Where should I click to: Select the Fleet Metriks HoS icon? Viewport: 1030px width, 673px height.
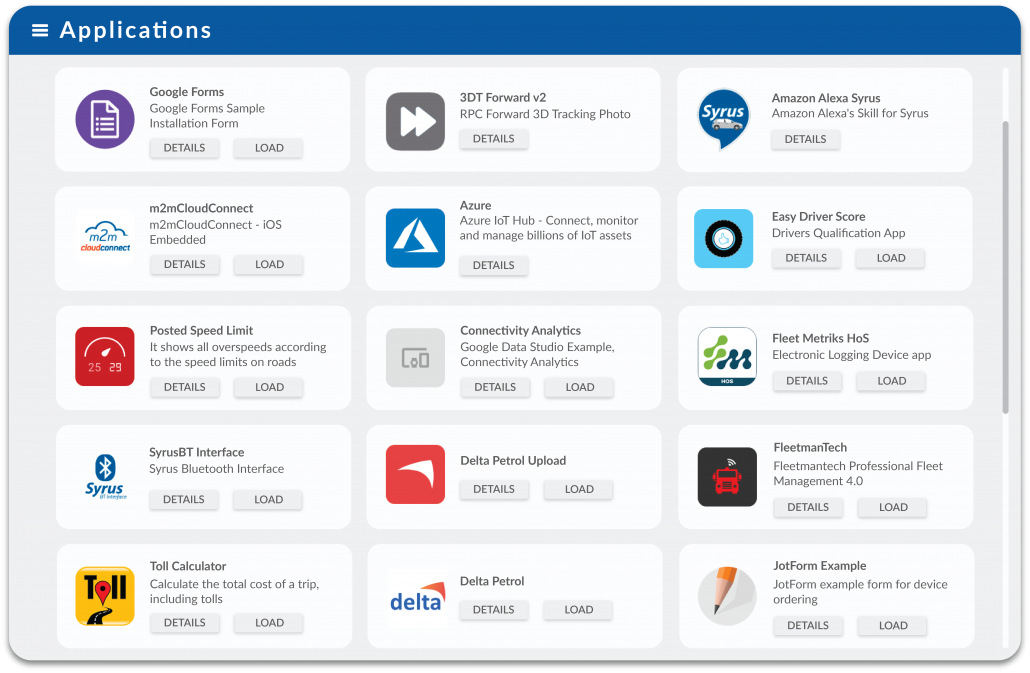point(727,356)
